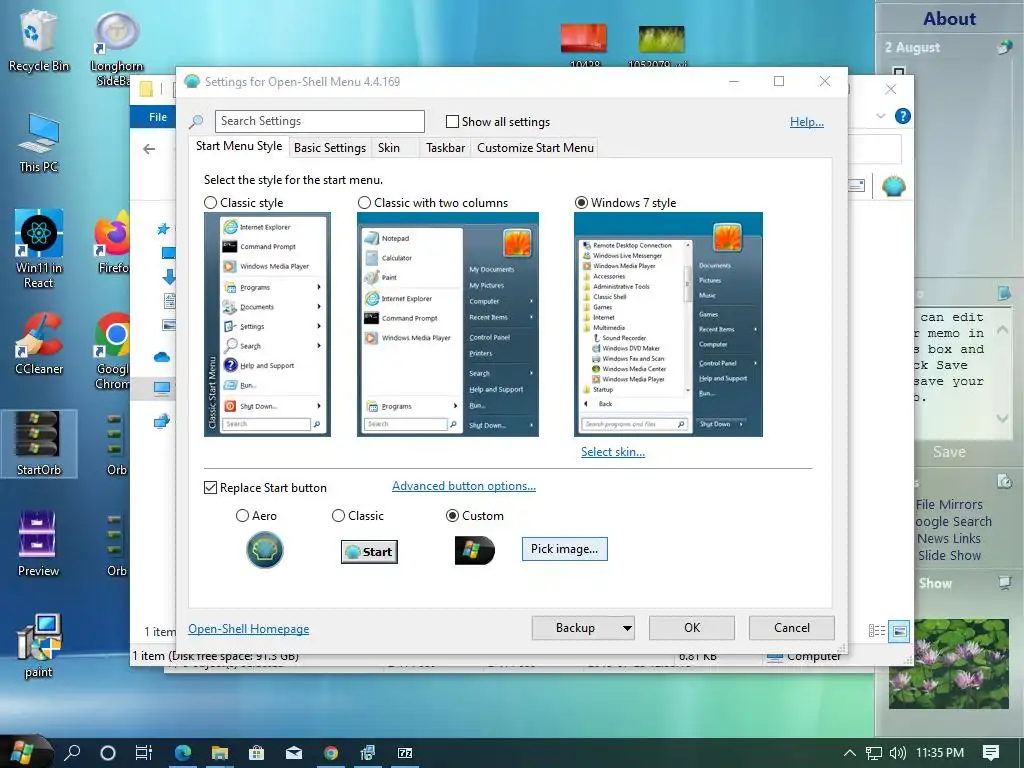Enable Show all settings checkbox
The height and width of the screenshot is (768, 1024).
pyautogui.click(x=452, y=122)
